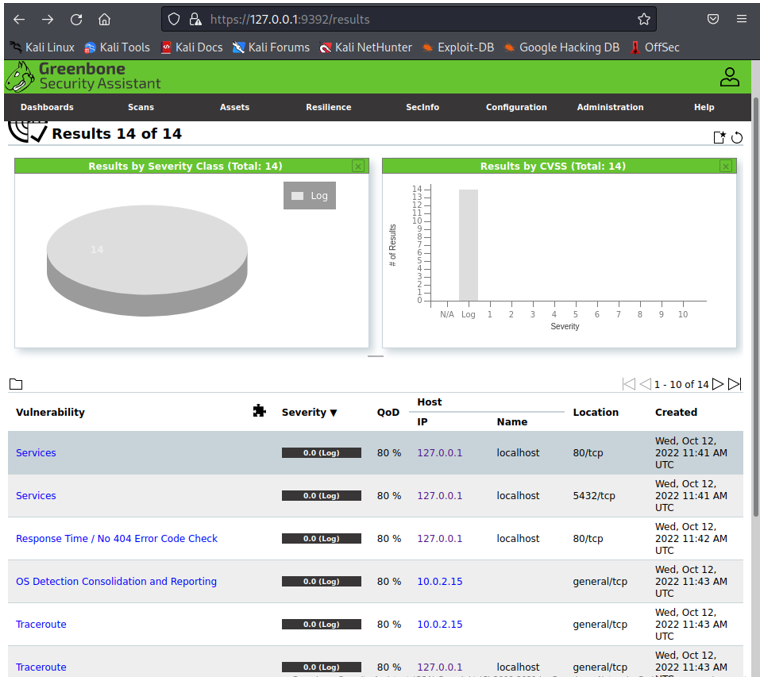Open the folder filter icon above the table
The image size is (764, 685).
pyautogui.click(x=16, y=384)
